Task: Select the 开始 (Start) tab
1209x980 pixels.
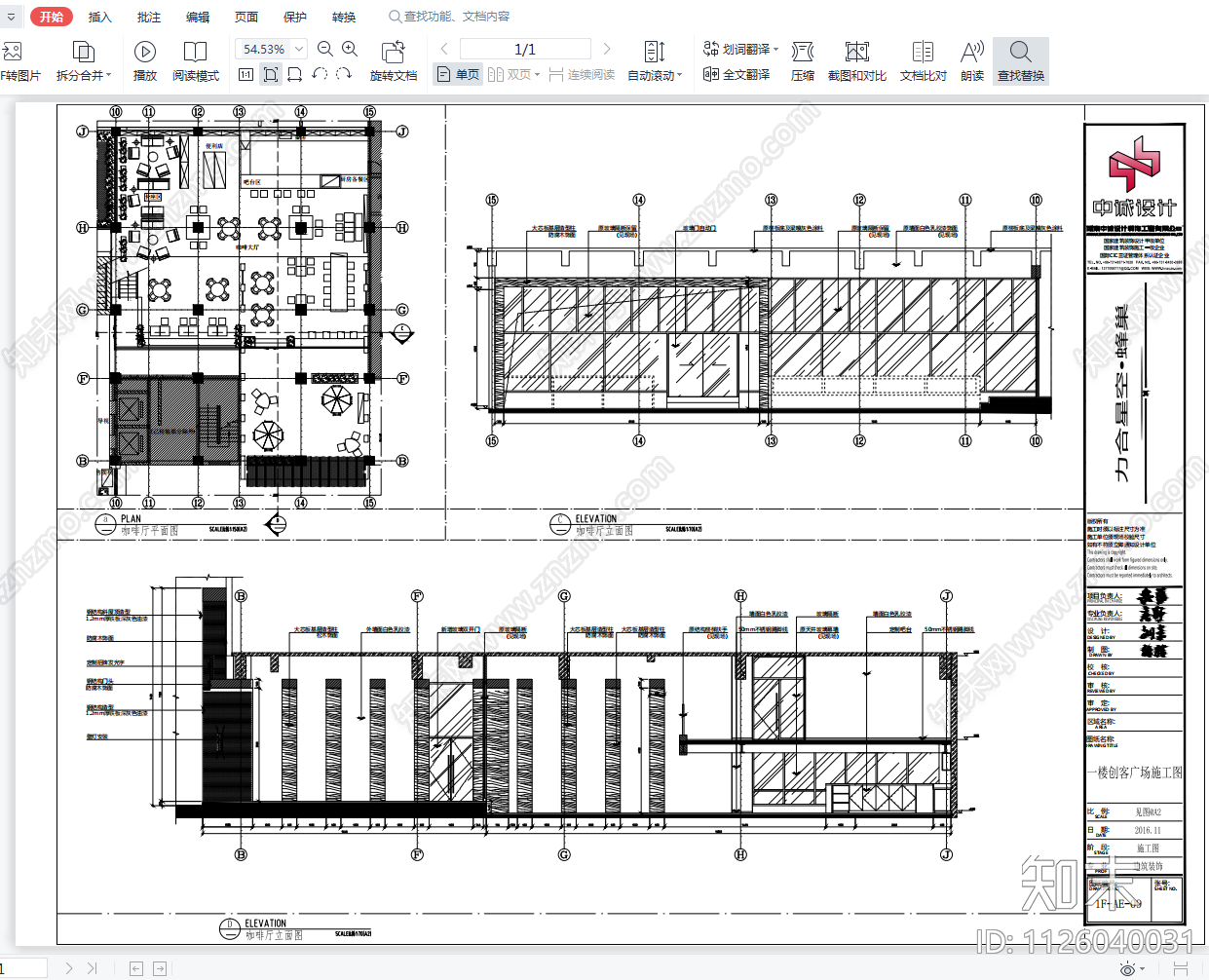Action: pyautogui.click(x=52, y=17)
